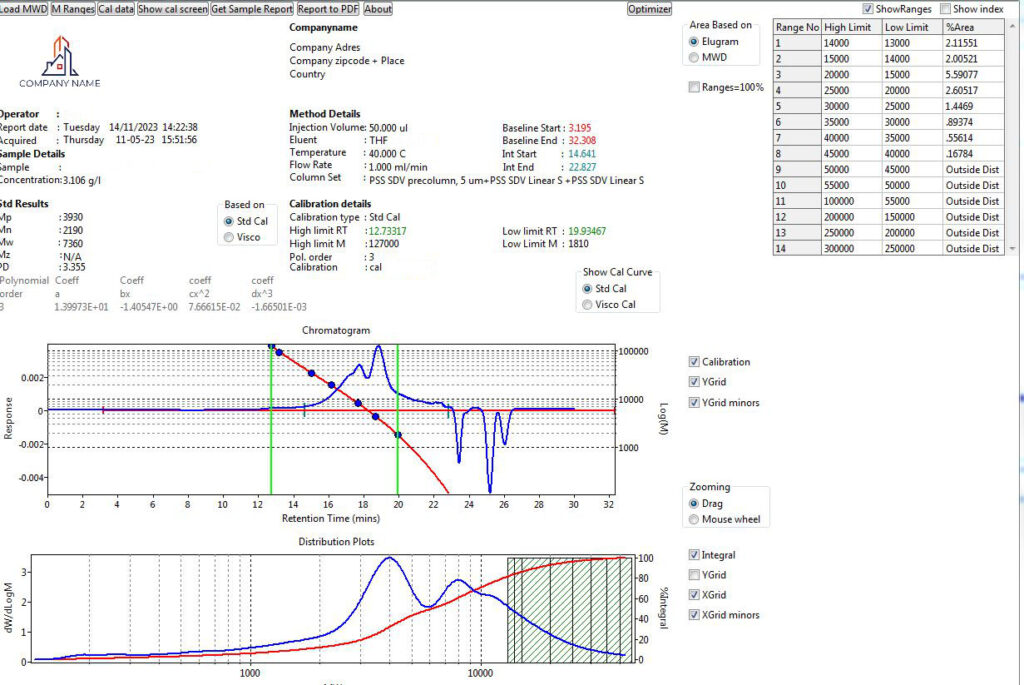Export using Report to PDF
1024x685 pixels.
pos(328,9)
